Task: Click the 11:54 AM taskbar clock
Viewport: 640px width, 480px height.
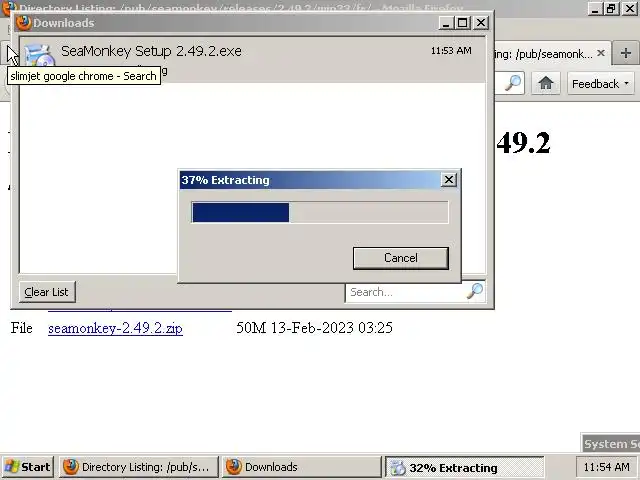Action: coord(607,467)
